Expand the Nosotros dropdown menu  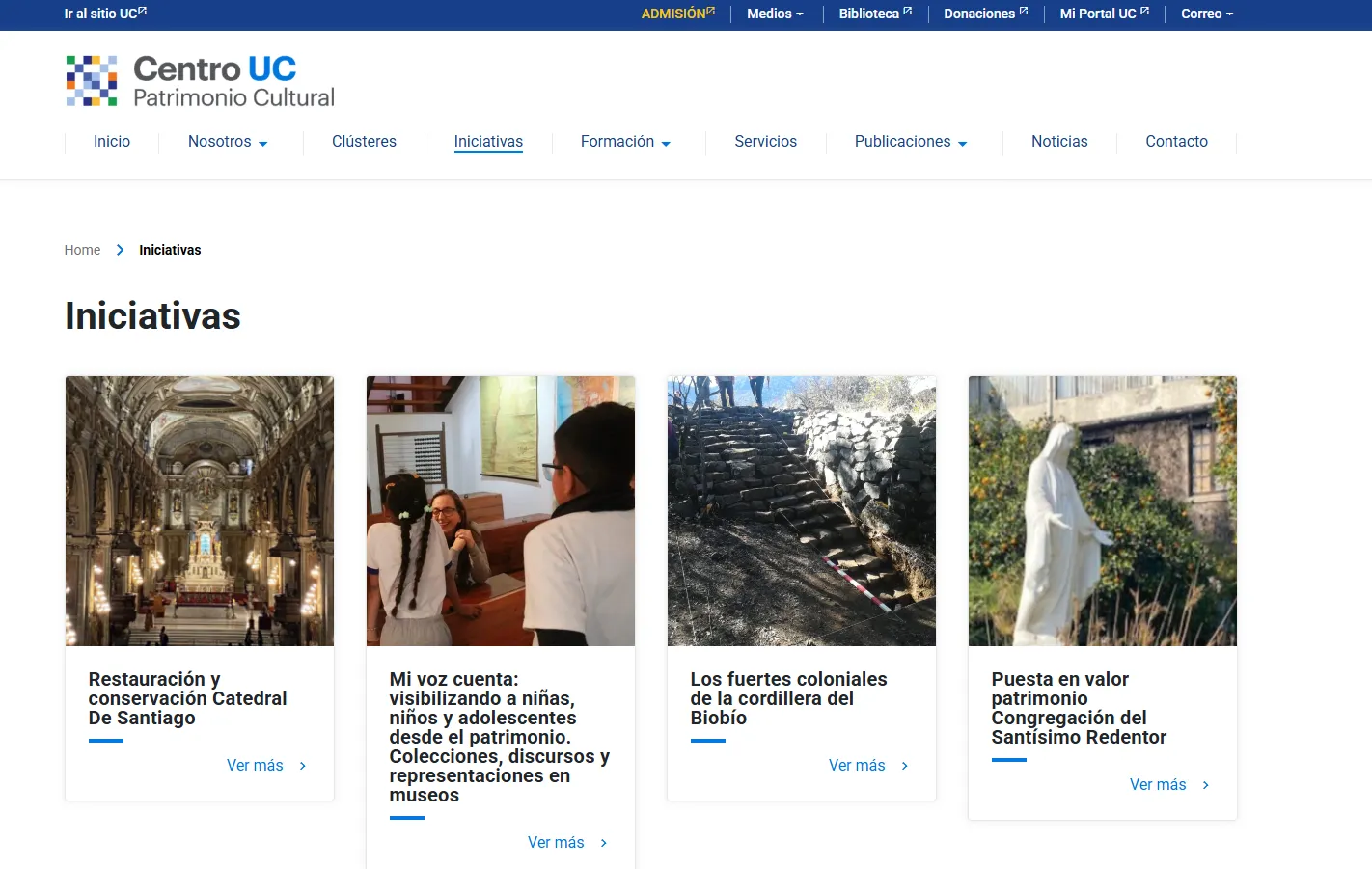pyautogui.click(x=228, y=142)
